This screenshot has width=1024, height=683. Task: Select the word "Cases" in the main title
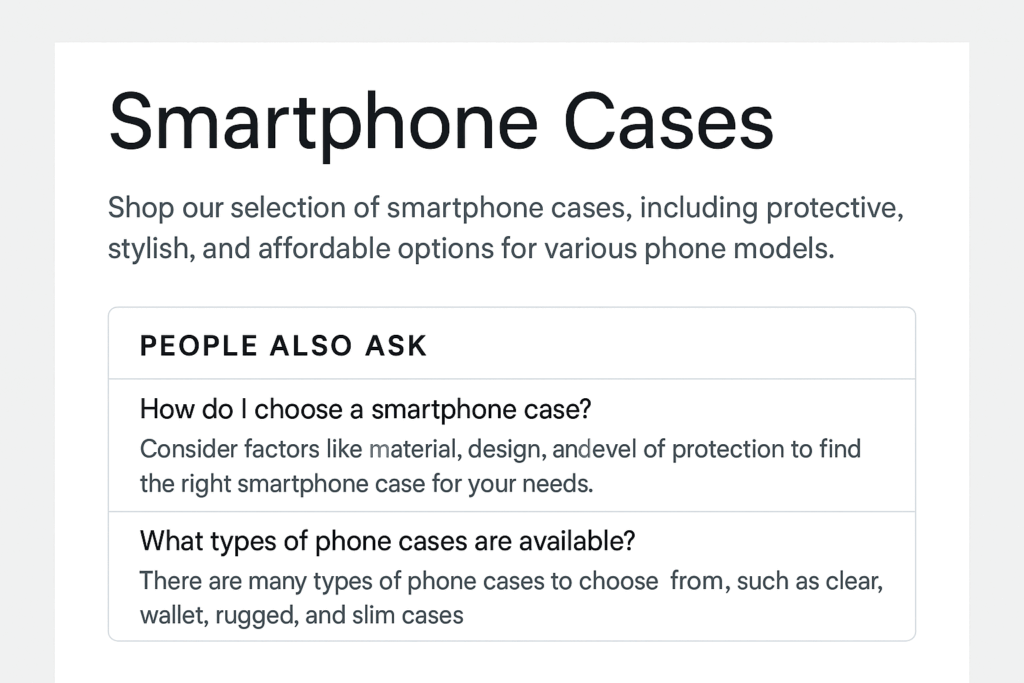click(x=669, y=122)
